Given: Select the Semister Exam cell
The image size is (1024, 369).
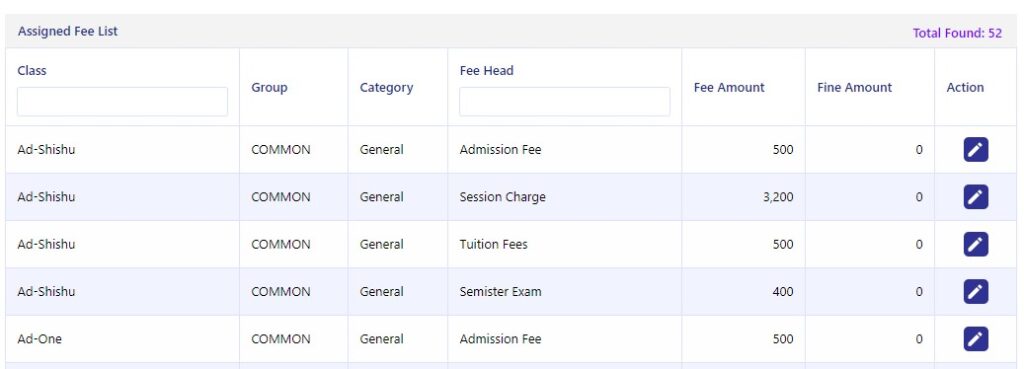Looking at the screenshot, I should [500, 291].
